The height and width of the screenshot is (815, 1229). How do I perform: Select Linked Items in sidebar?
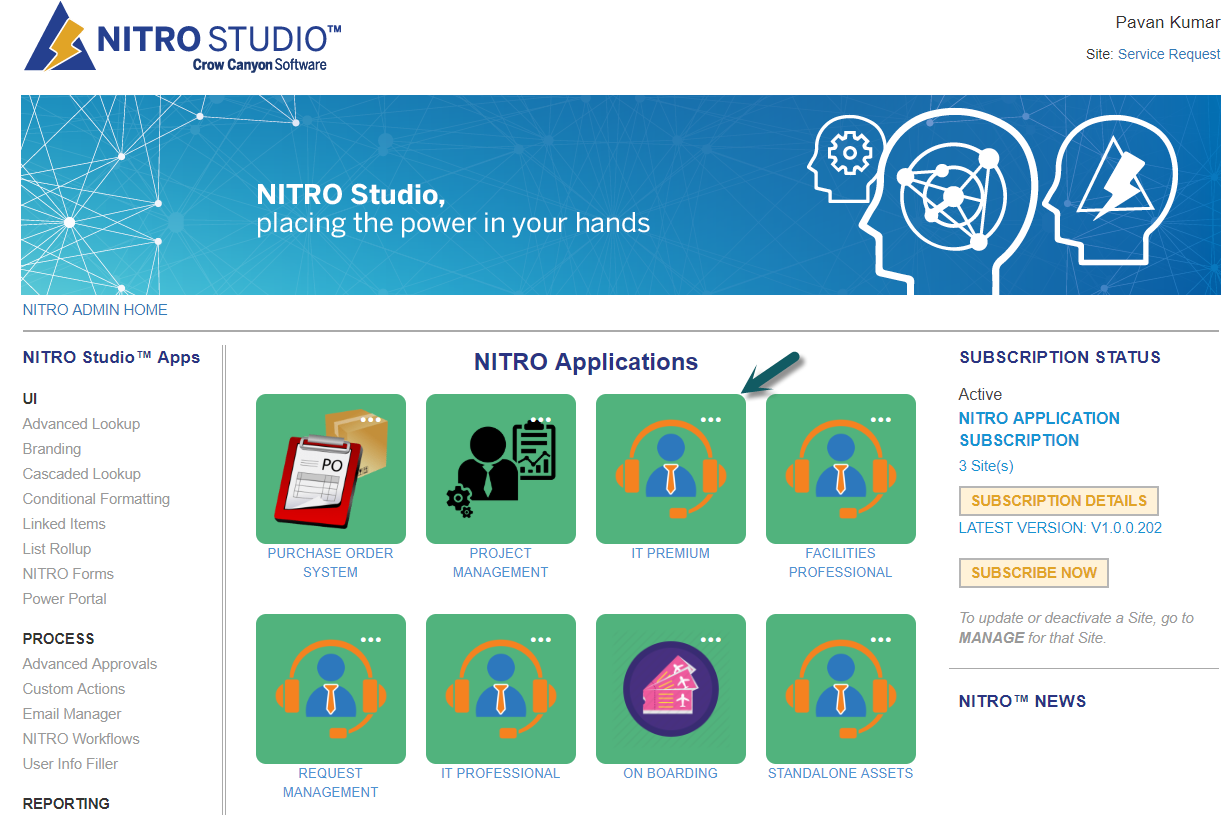64,524
